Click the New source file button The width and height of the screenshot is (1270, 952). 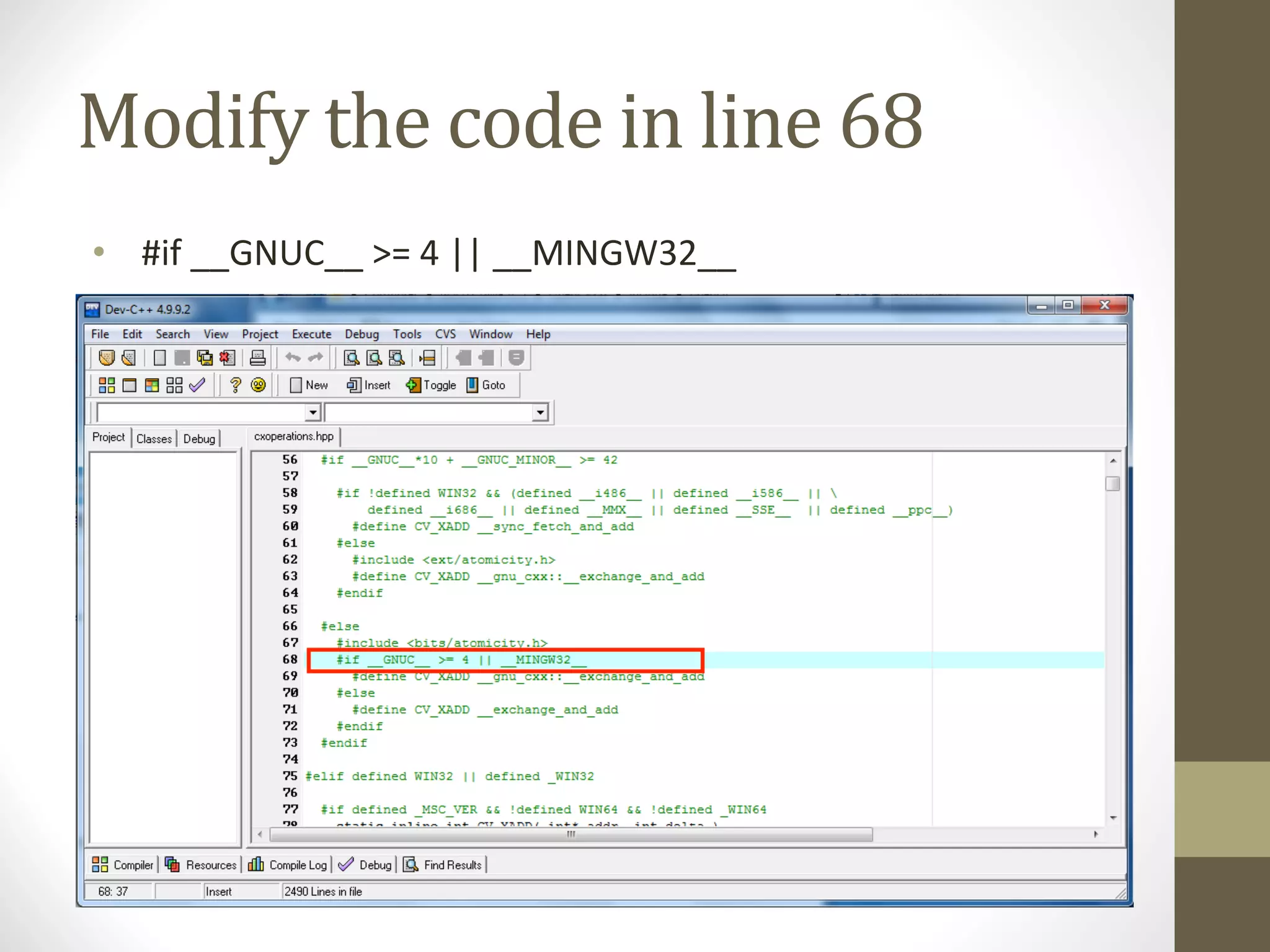coord(309,385)
